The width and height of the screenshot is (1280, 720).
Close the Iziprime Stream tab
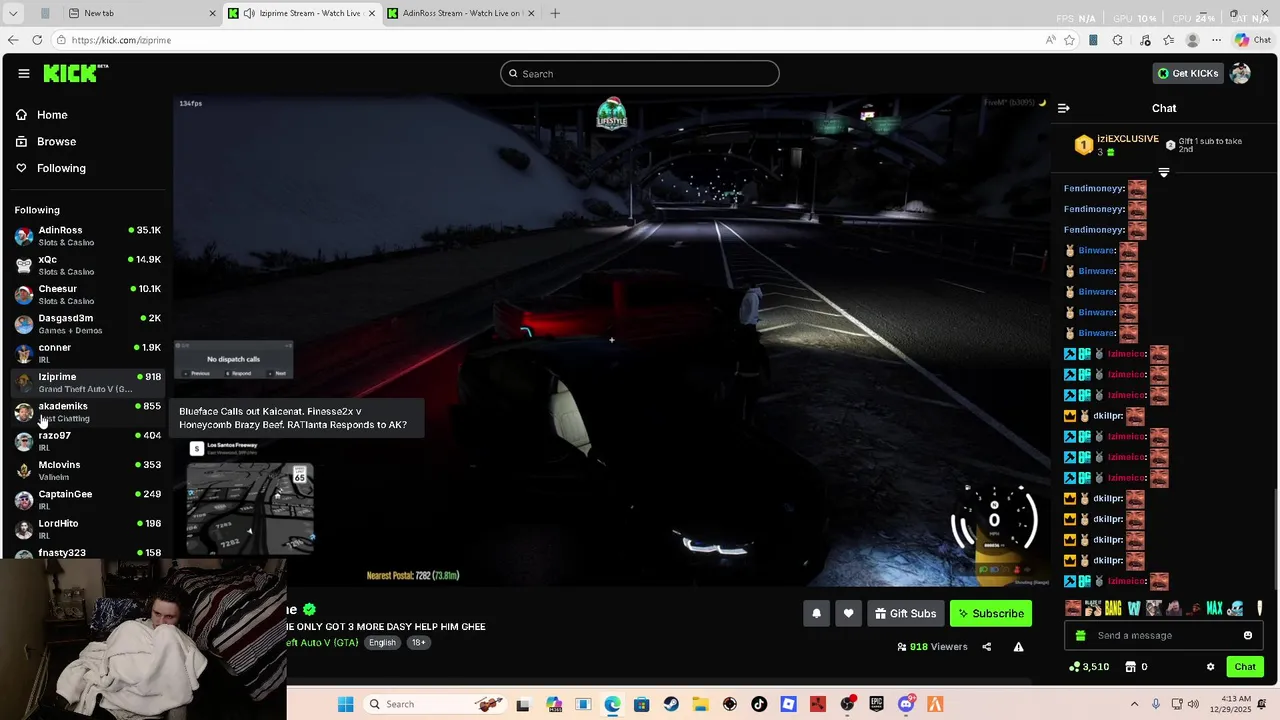[372, 13]
